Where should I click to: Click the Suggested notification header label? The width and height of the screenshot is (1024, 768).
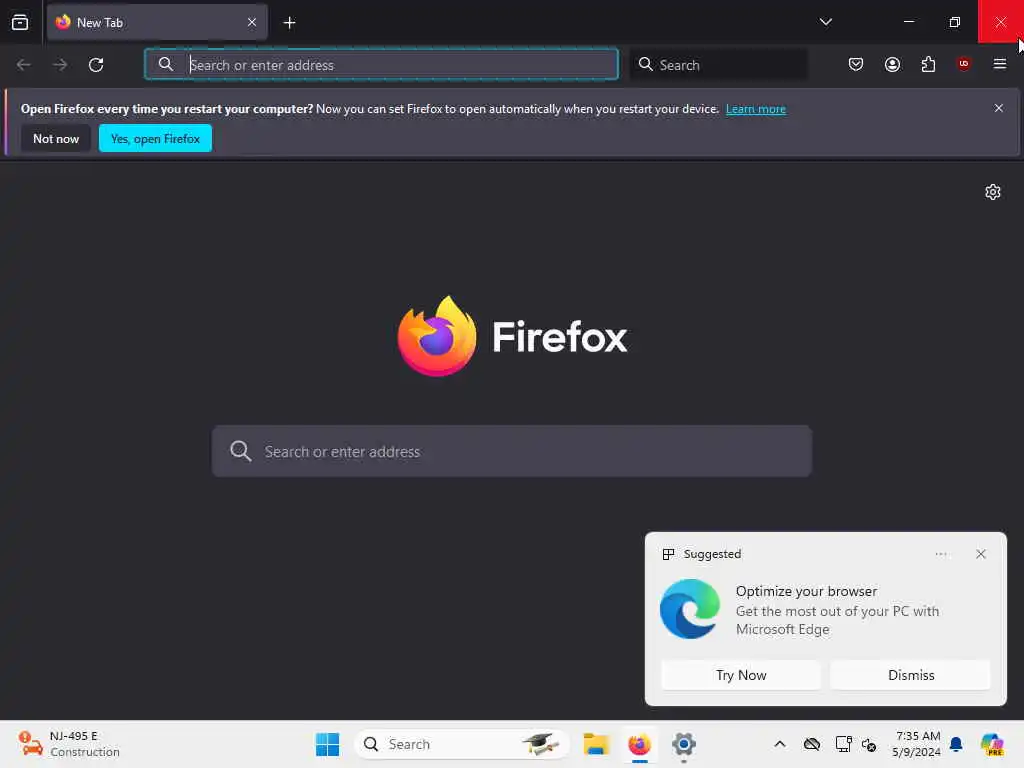tap(712, 554)
